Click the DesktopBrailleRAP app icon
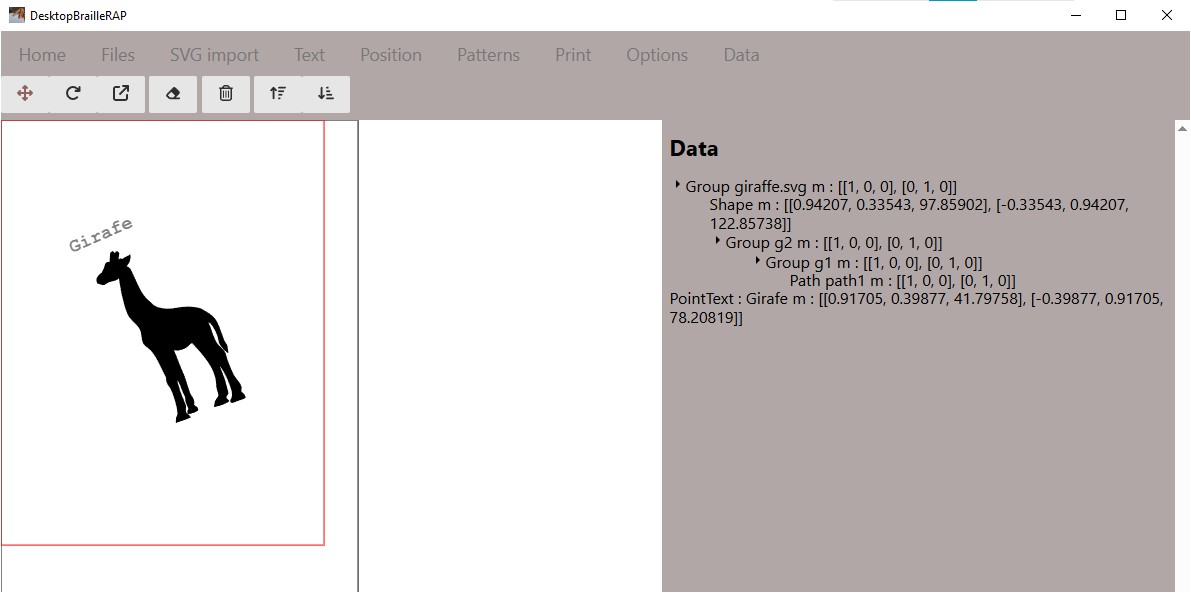Image resolution: width=1191 pixels, height=593 pixels. click(17, 14)
